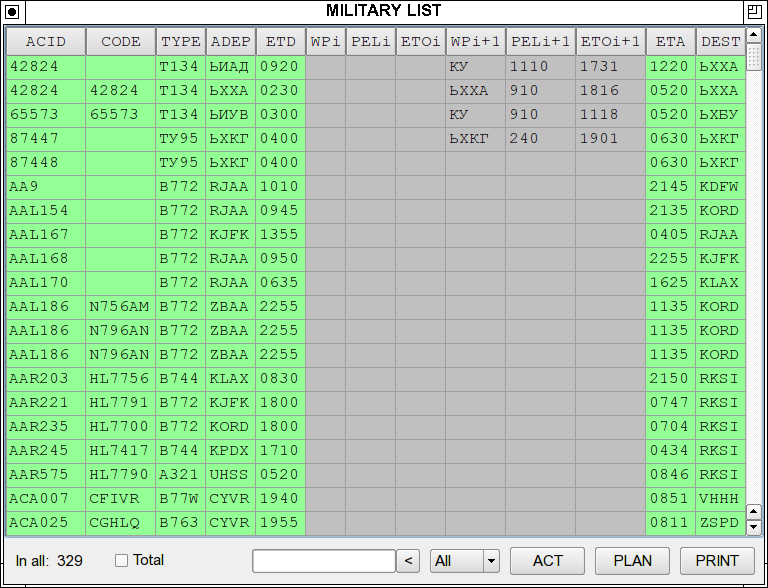The width and height of the screenshot is (768, 588).
Task: Open the All filter dropdown
Action: [x=465, y=561]
